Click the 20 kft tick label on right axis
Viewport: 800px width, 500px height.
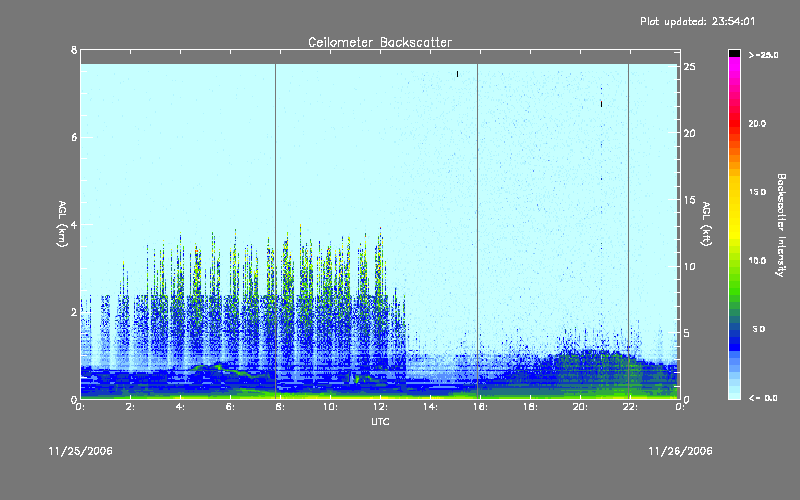[x=690, y=133]
